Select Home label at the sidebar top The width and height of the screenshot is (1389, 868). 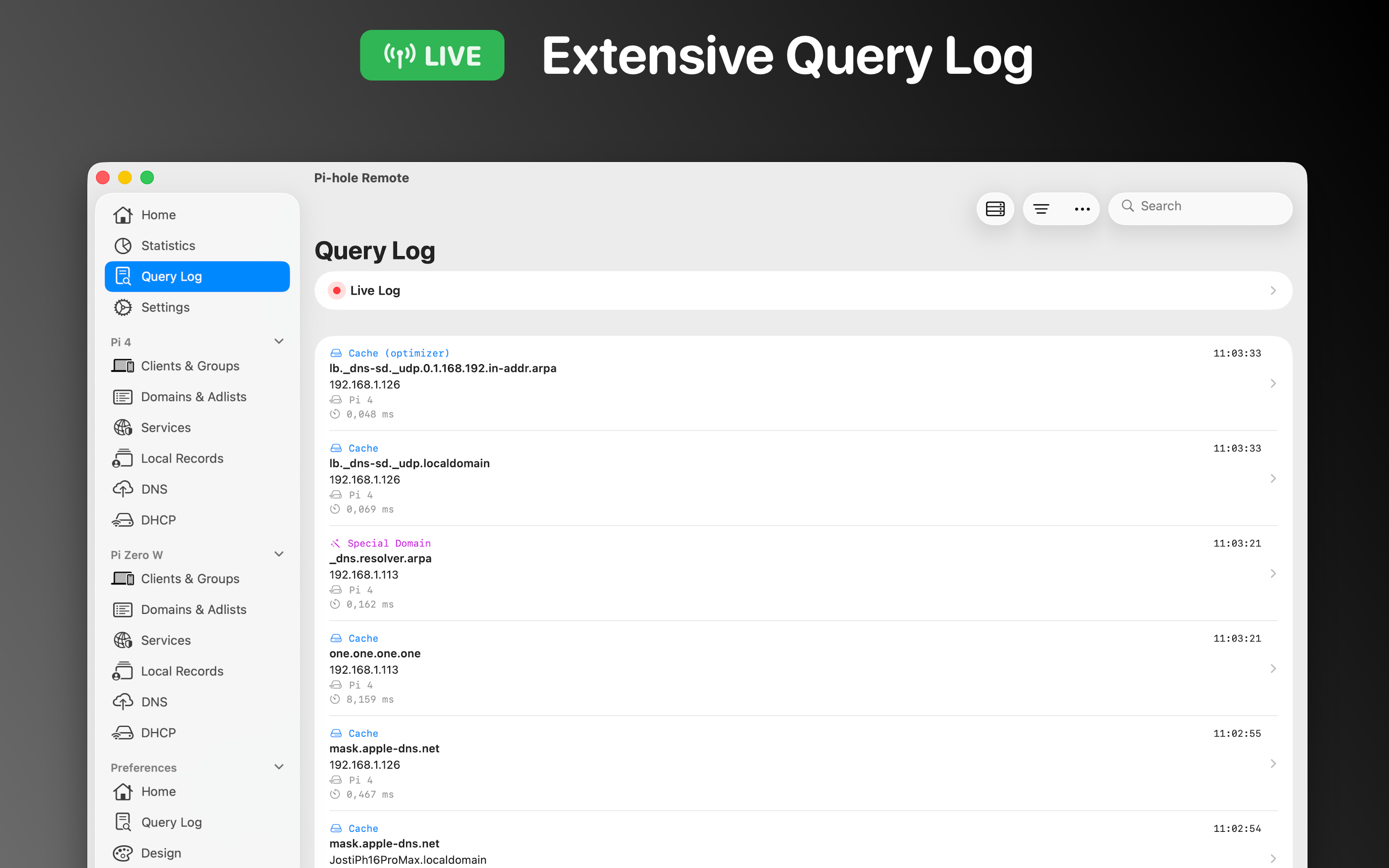pyautogui.click(x=158, y=215)
